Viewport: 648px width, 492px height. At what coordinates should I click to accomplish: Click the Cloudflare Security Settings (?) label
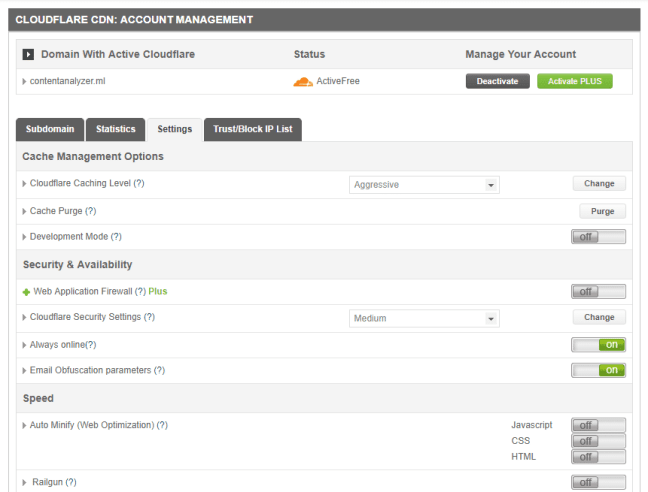92,317
